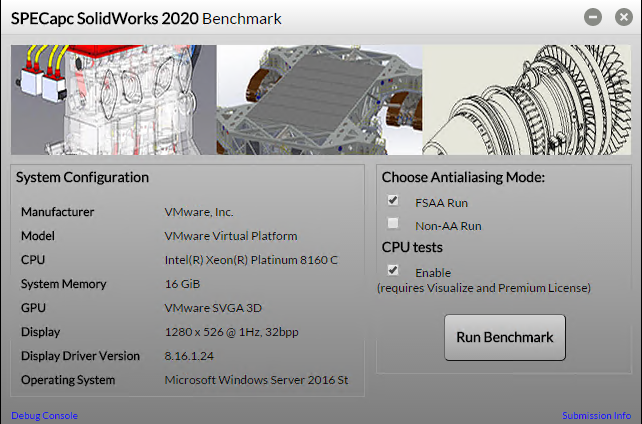Disable the CPU tests Enable checkbox
The height and width of the screenshot is (424, 642).
[x=393, y=271]
